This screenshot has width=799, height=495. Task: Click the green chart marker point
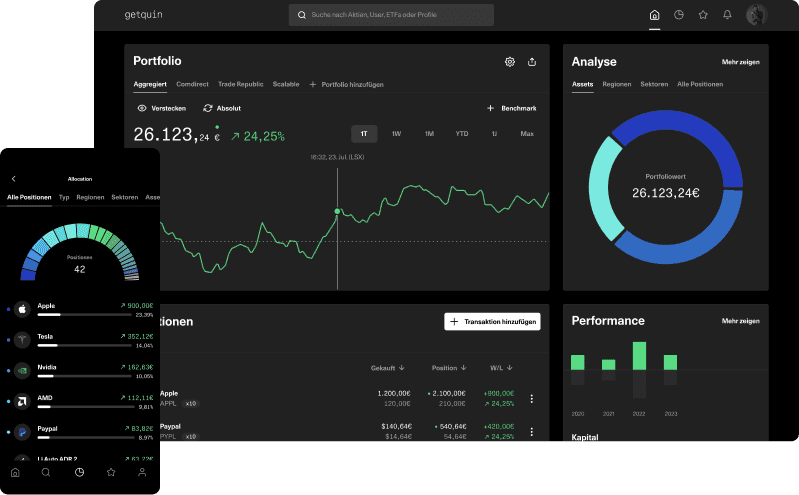pos(337,211)
